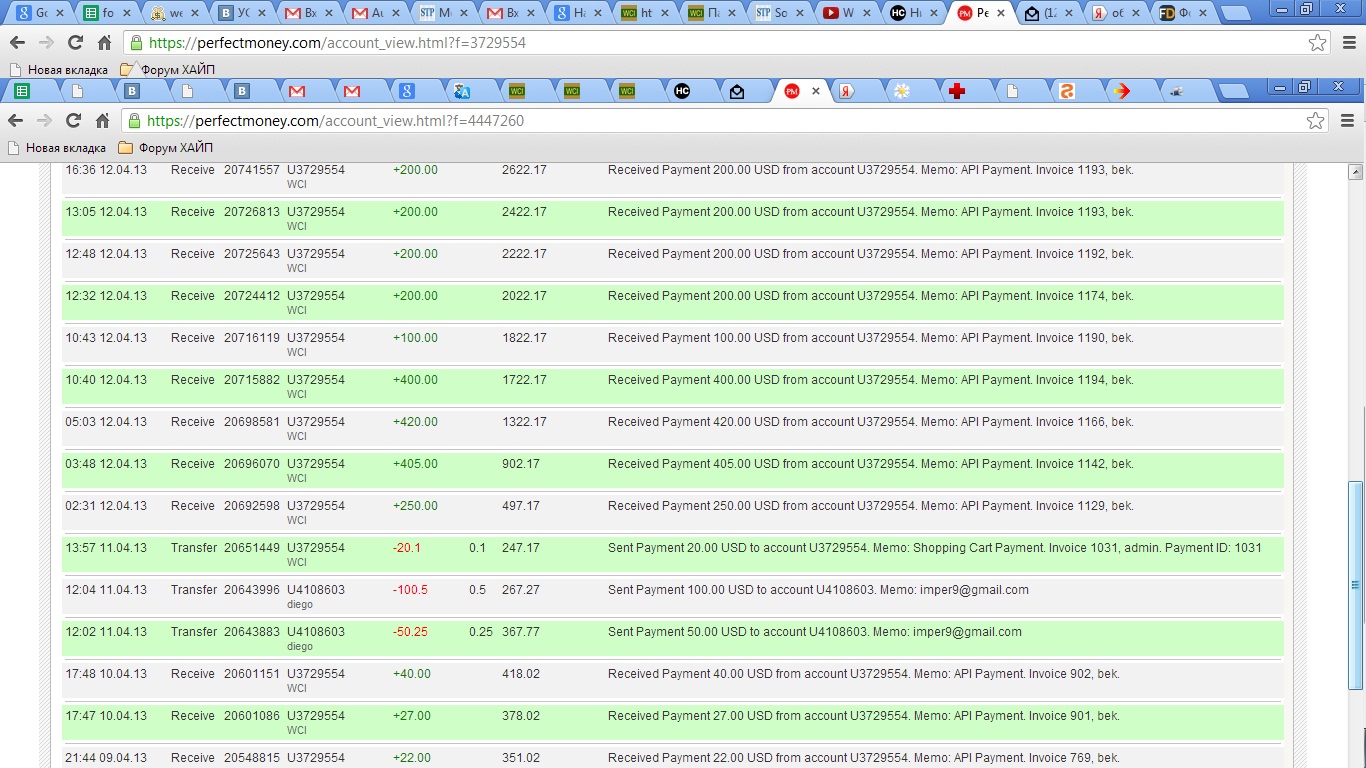The image size is (1366, 768).
Task: Reload the background window's 3729554 page
Action: pos(75,43)
